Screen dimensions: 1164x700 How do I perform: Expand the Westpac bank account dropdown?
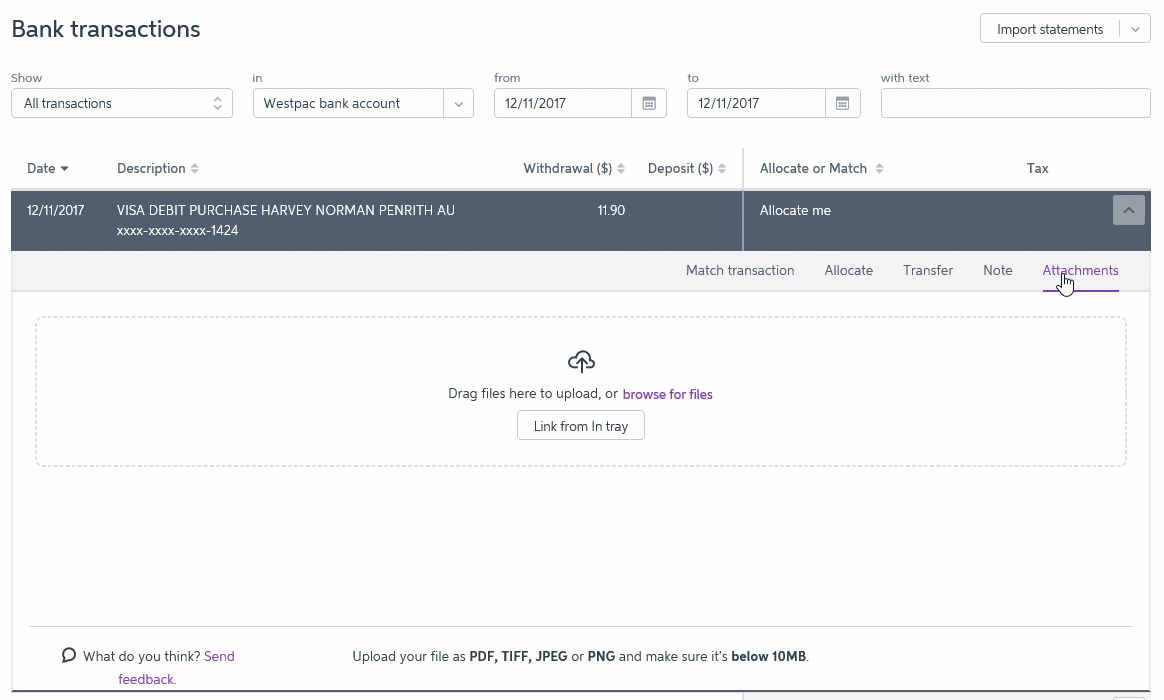point(458,103)
